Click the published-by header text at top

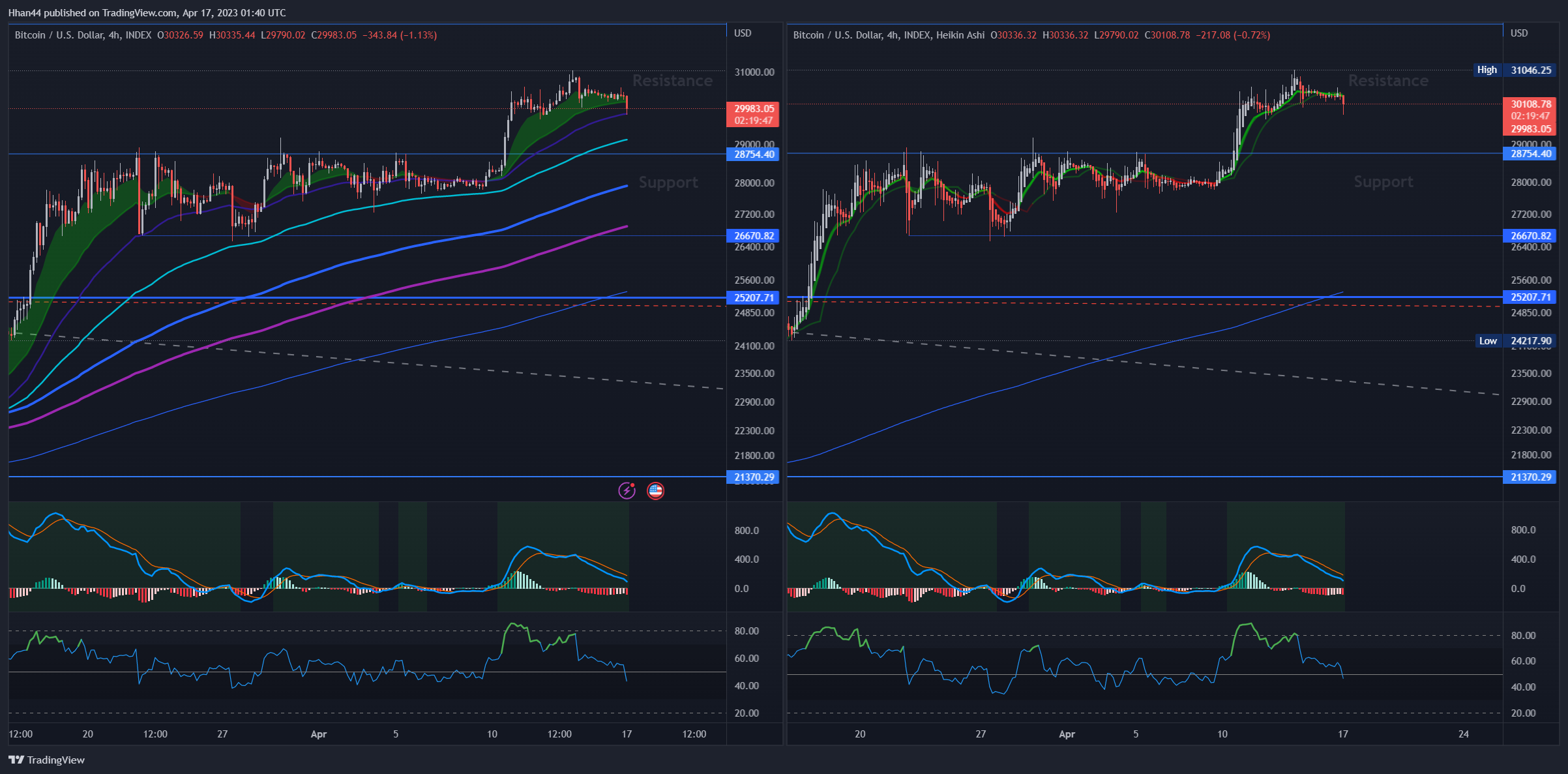click(147, 12)
